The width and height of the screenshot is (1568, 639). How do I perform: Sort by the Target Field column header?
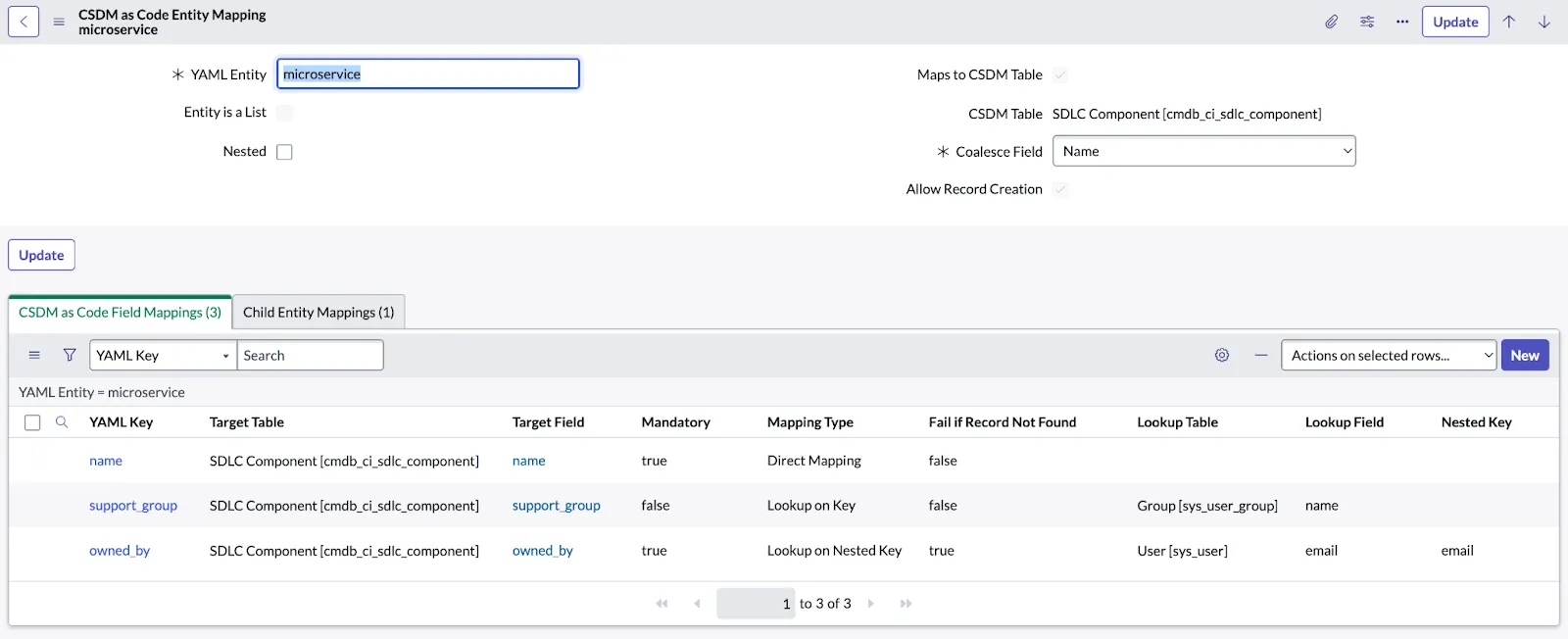coord(548,422)
